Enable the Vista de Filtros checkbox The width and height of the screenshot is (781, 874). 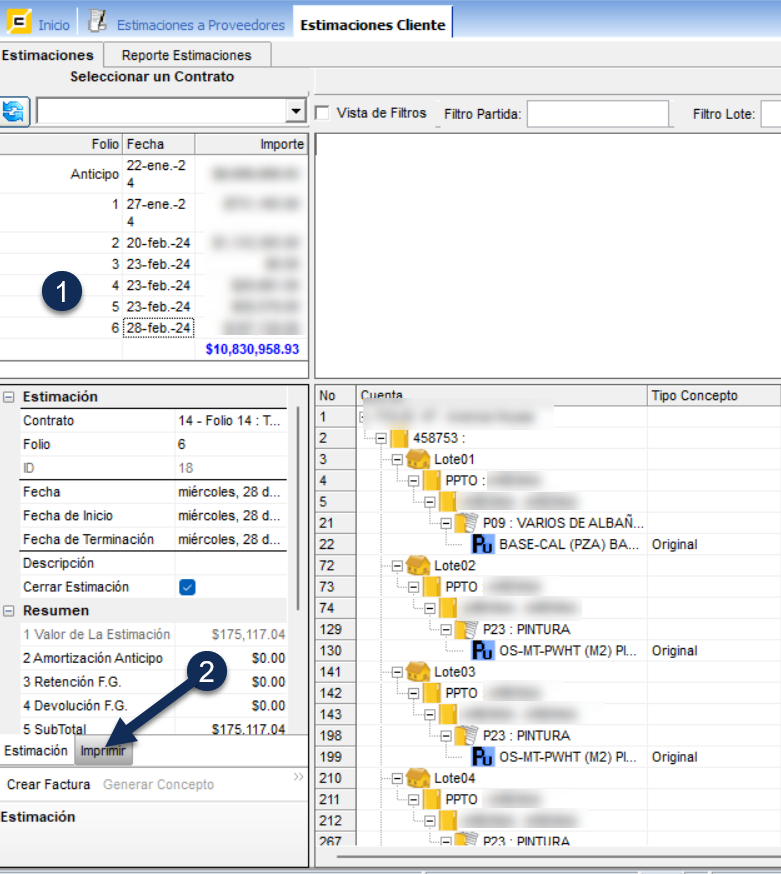[x=323, y=113]
